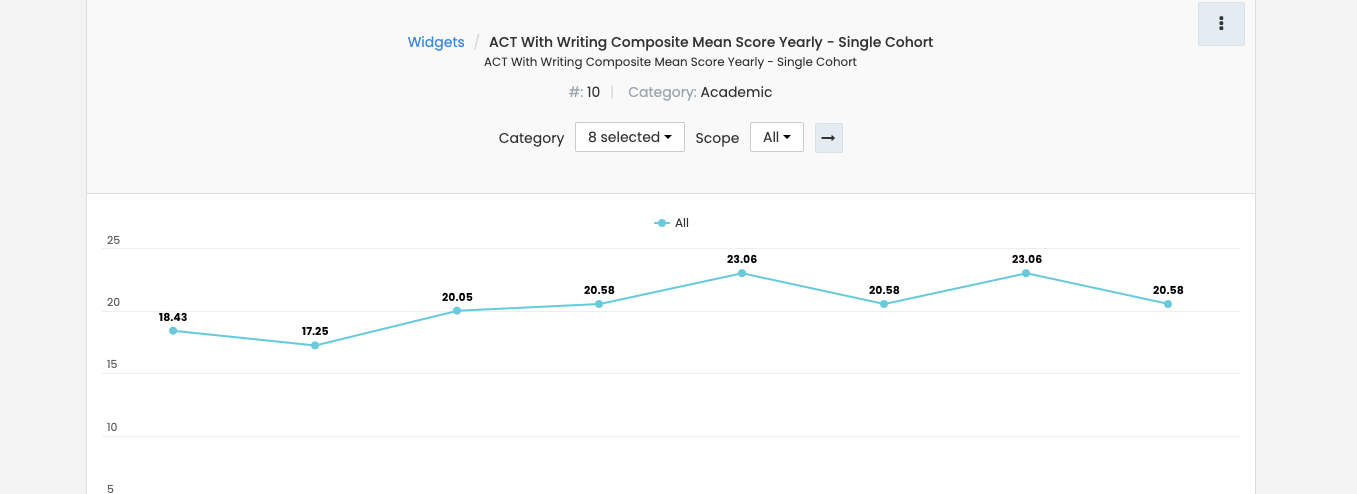Open the three-dot options menu

coord(1221,24)
